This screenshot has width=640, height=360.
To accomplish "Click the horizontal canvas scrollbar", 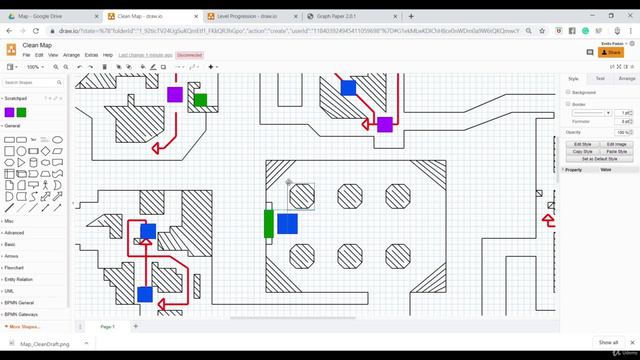I will (x=293, y=318).
